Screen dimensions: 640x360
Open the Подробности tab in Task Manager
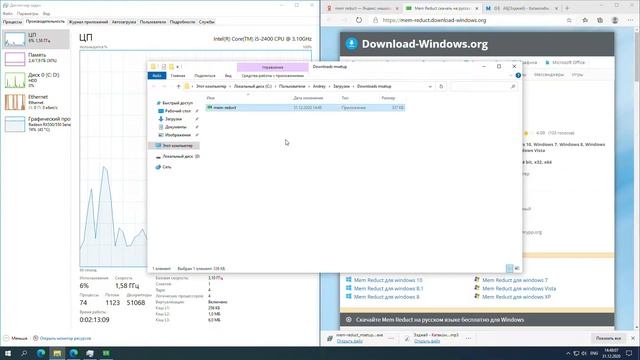tap(182, 22)
